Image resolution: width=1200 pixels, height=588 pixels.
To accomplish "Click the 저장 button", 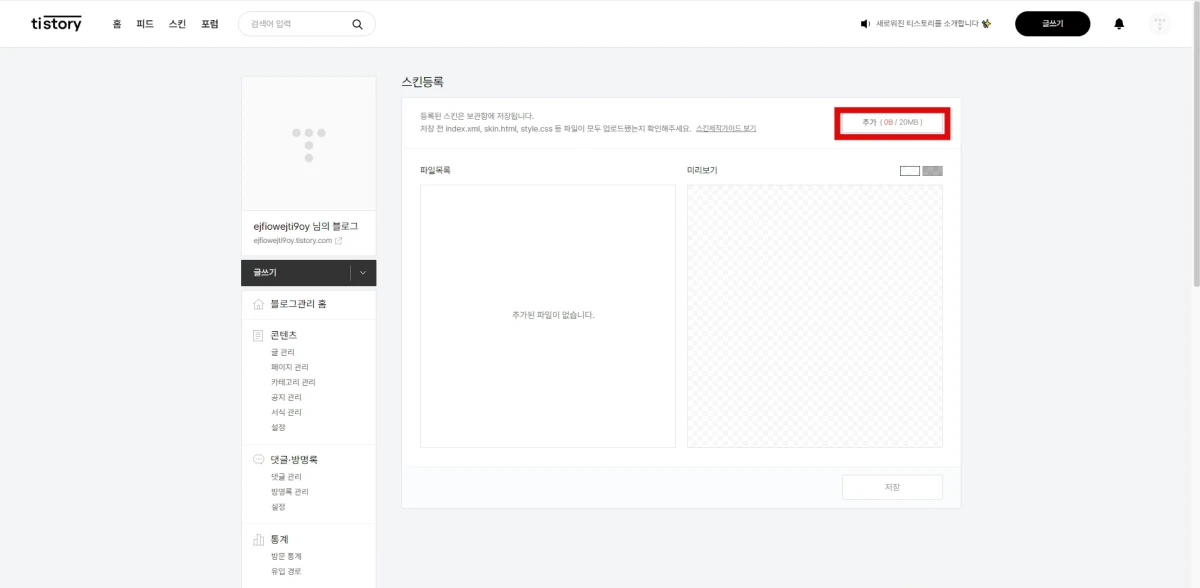I will coord(891,486).
